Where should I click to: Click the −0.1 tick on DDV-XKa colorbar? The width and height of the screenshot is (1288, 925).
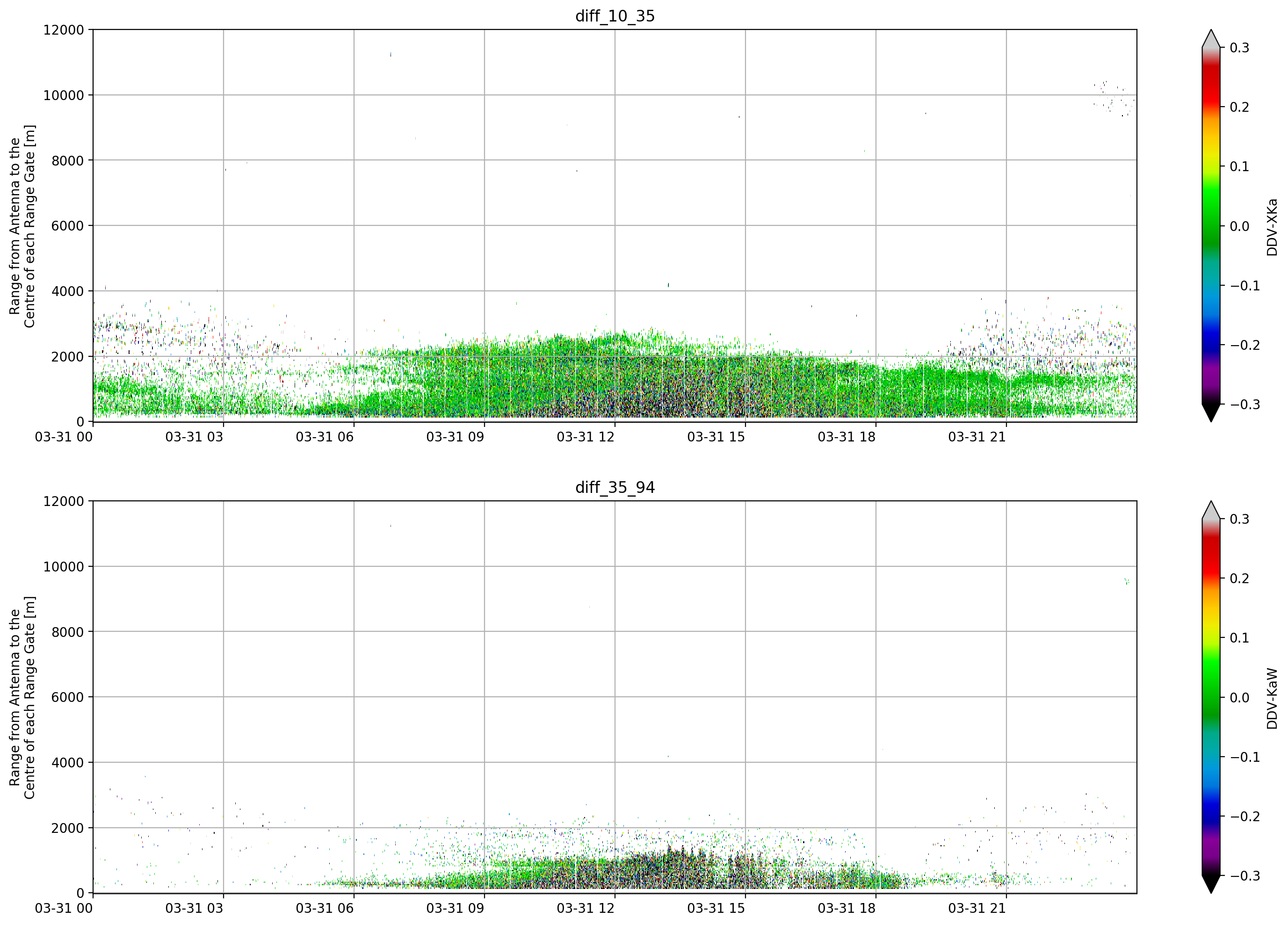(x=1245, y=286)
